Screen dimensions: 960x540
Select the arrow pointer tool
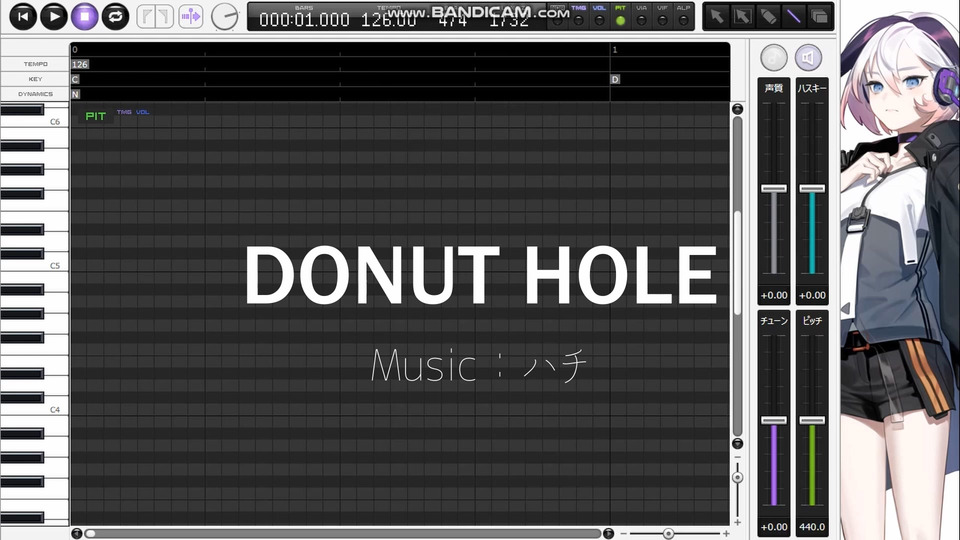tap(717, 17)
